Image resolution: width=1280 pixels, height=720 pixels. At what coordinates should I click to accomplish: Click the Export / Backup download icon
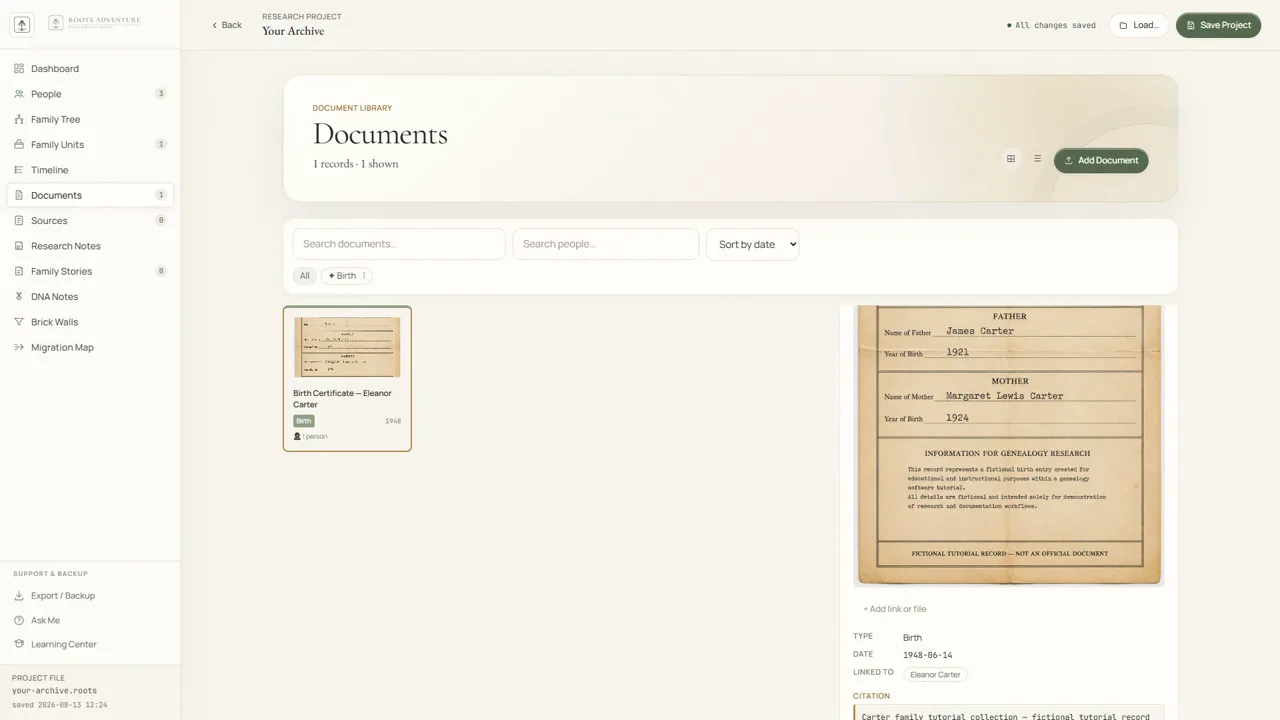(19, 596)
